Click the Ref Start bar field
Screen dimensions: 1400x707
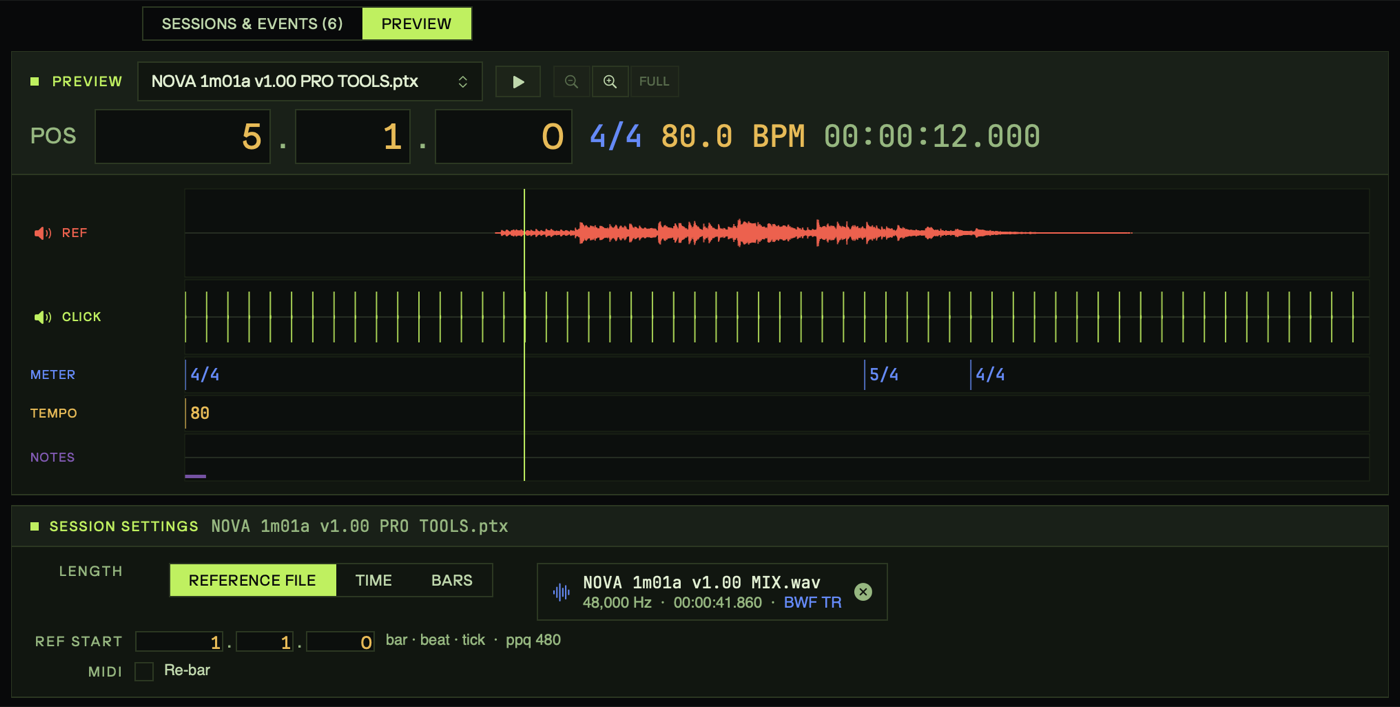[179, 642]
